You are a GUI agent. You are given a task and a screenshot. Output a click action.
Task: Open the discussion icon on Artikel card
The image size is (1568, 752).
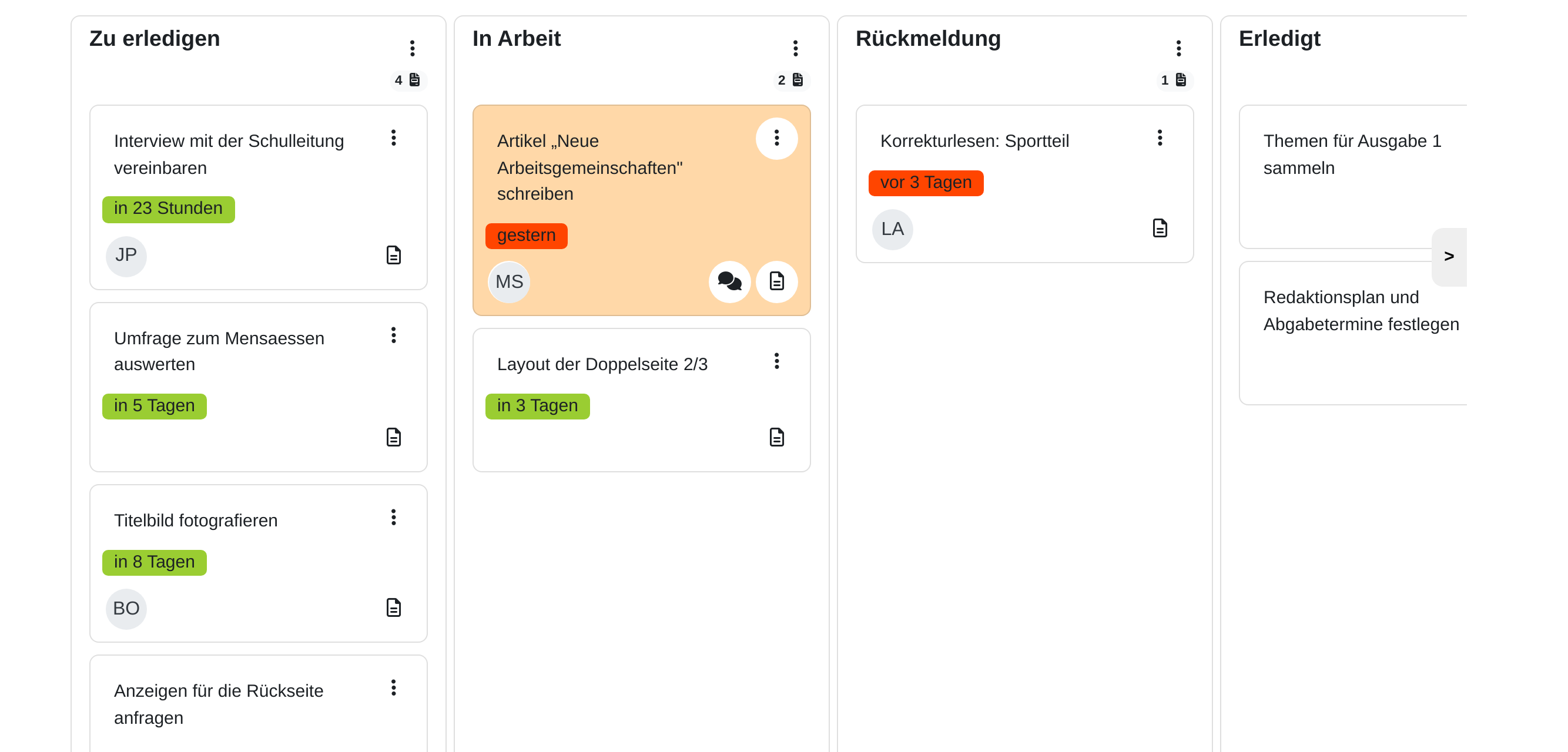729,281
